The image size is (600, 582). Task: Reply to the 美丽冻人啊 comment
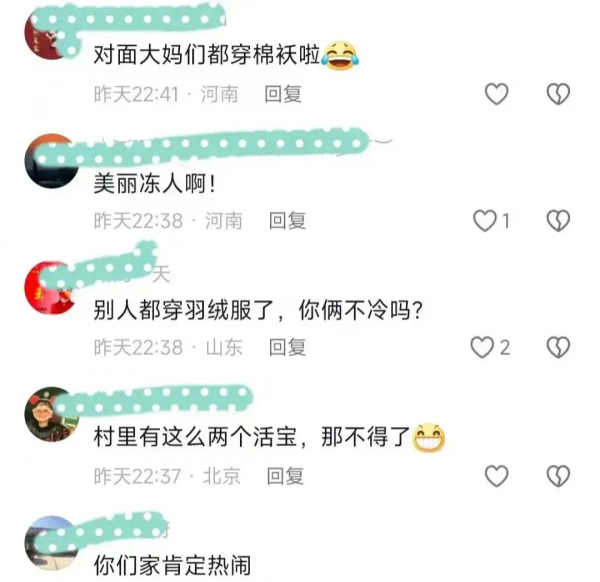pyautogui.click(x=287, y=221)
